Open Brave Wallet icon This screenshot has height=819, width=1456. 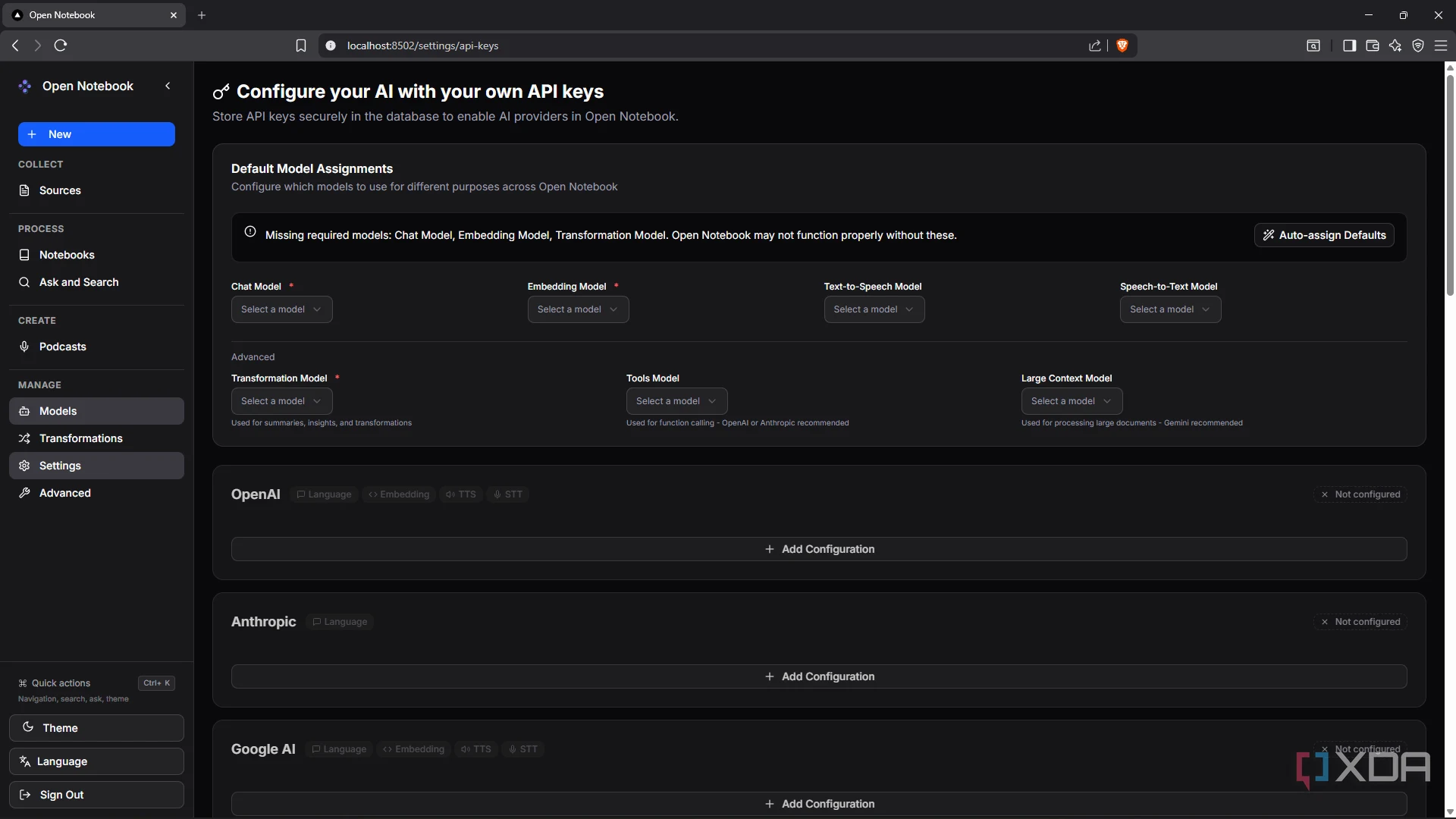pos(1372,45)
